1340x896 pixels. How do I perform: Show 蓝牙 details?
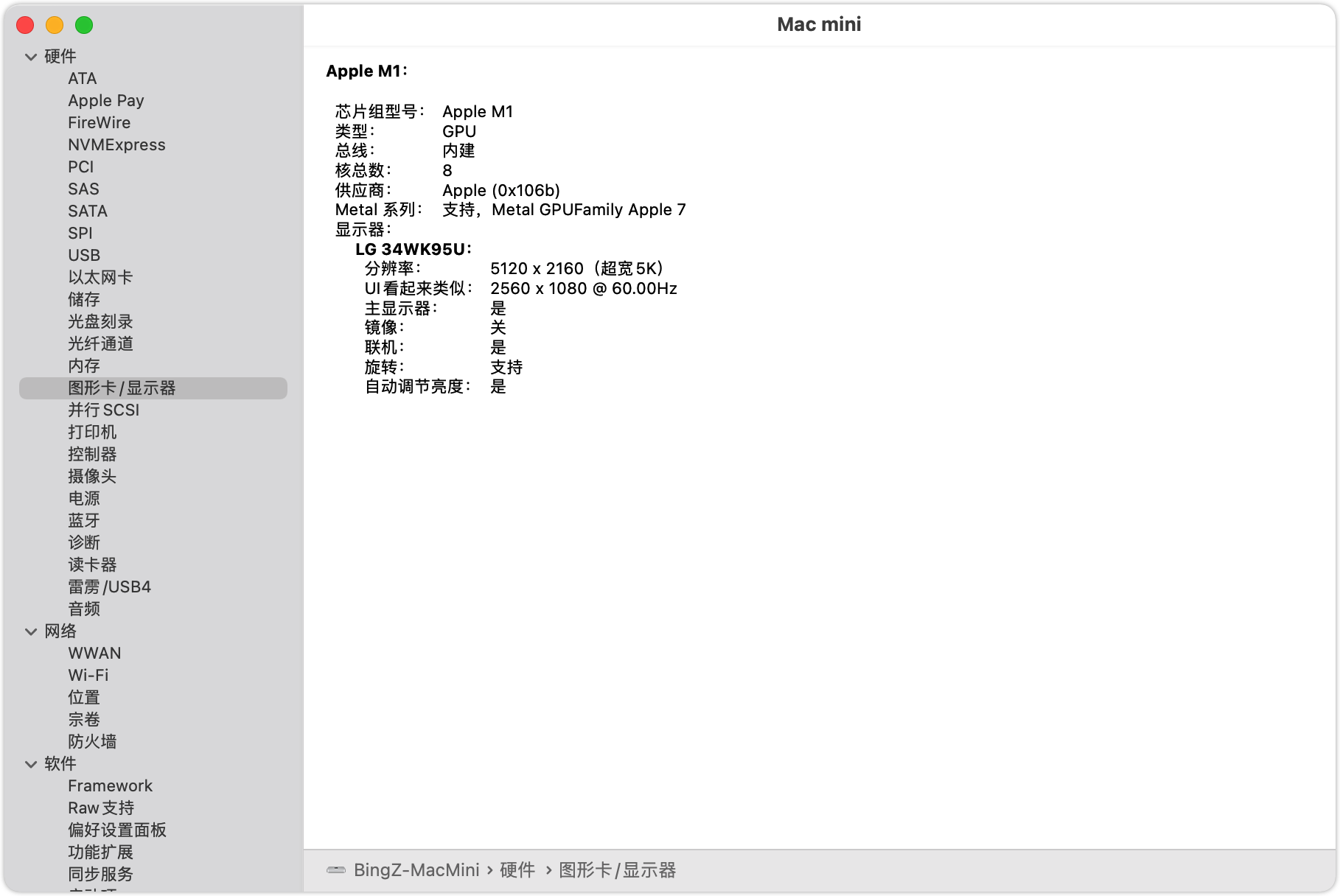(x=84, y=521)
